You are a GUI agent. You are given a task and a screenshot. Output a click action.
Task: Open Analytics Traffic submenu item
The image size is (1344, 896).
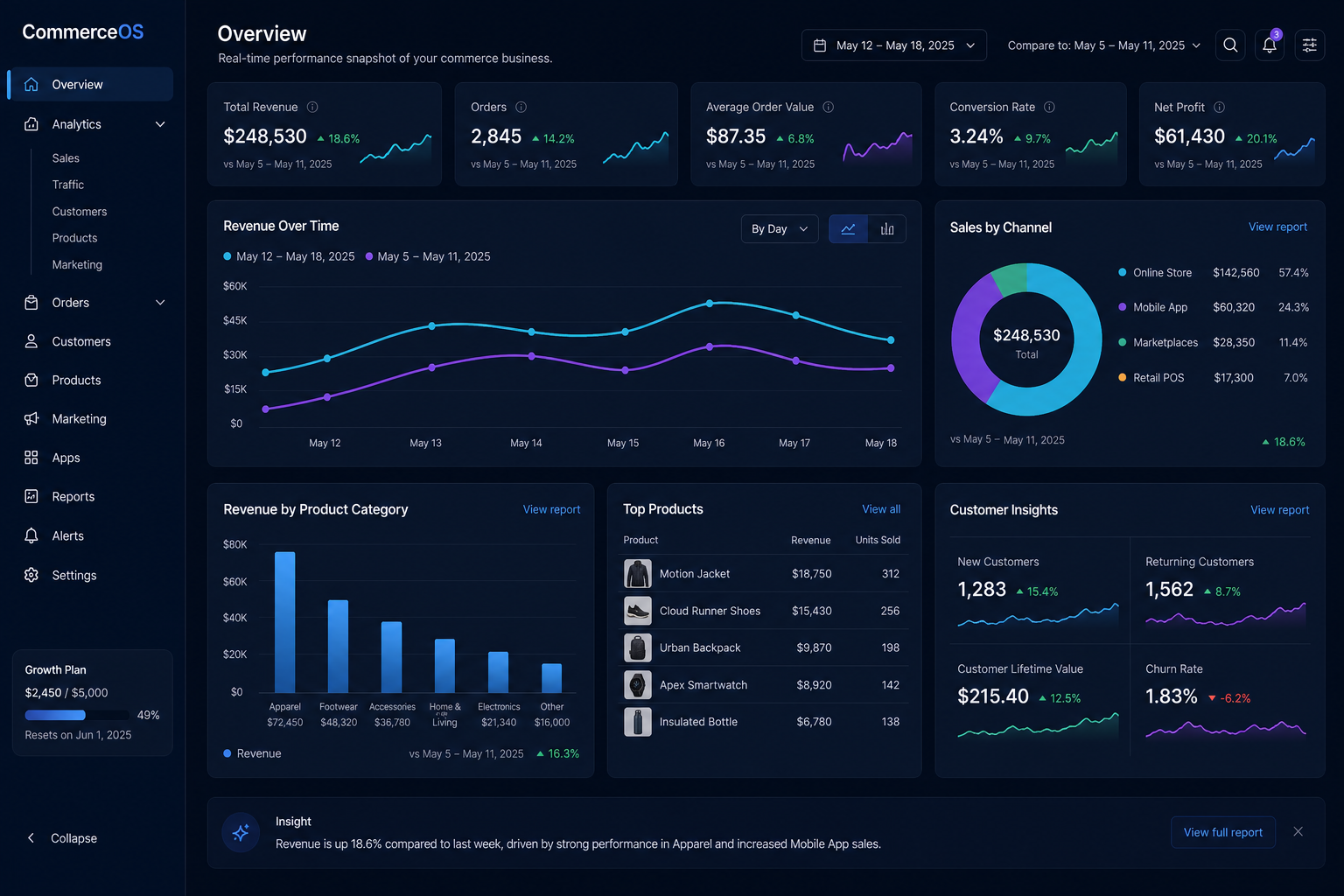point(68,185)
